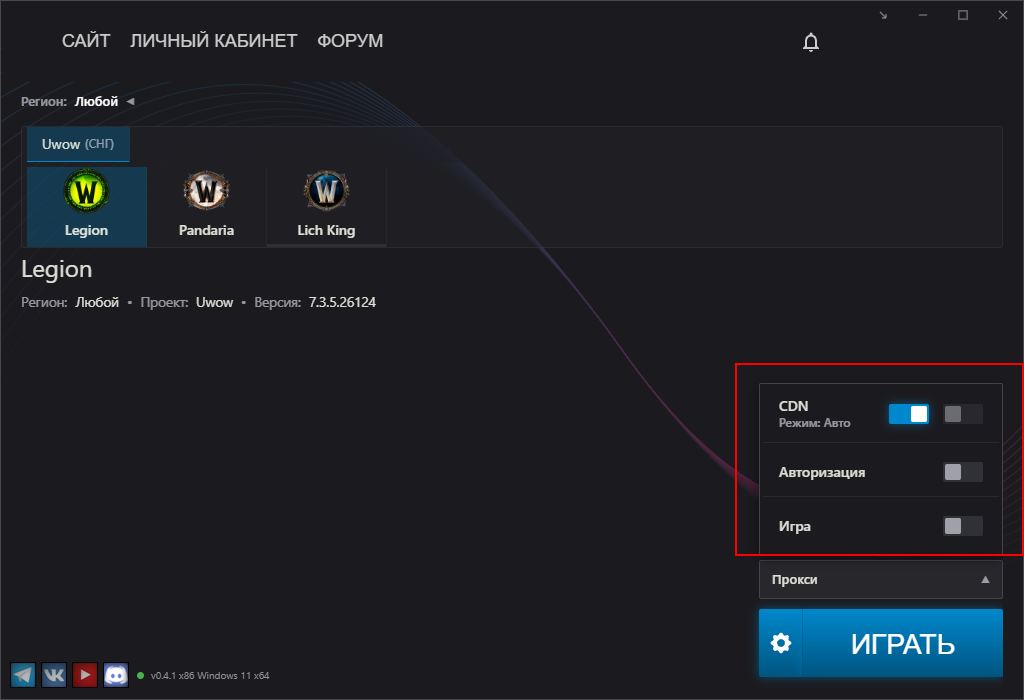
Task: Open the notifications bell
Action: pos(810,42)
